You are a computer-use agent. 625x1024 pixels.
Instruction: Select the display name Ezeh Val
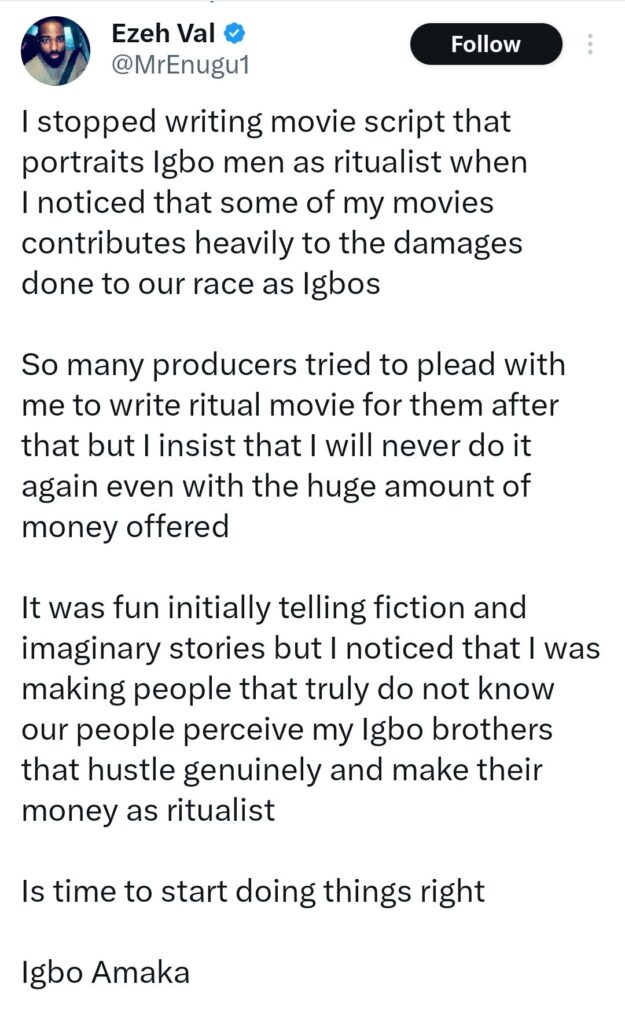(x=165, y=33)
